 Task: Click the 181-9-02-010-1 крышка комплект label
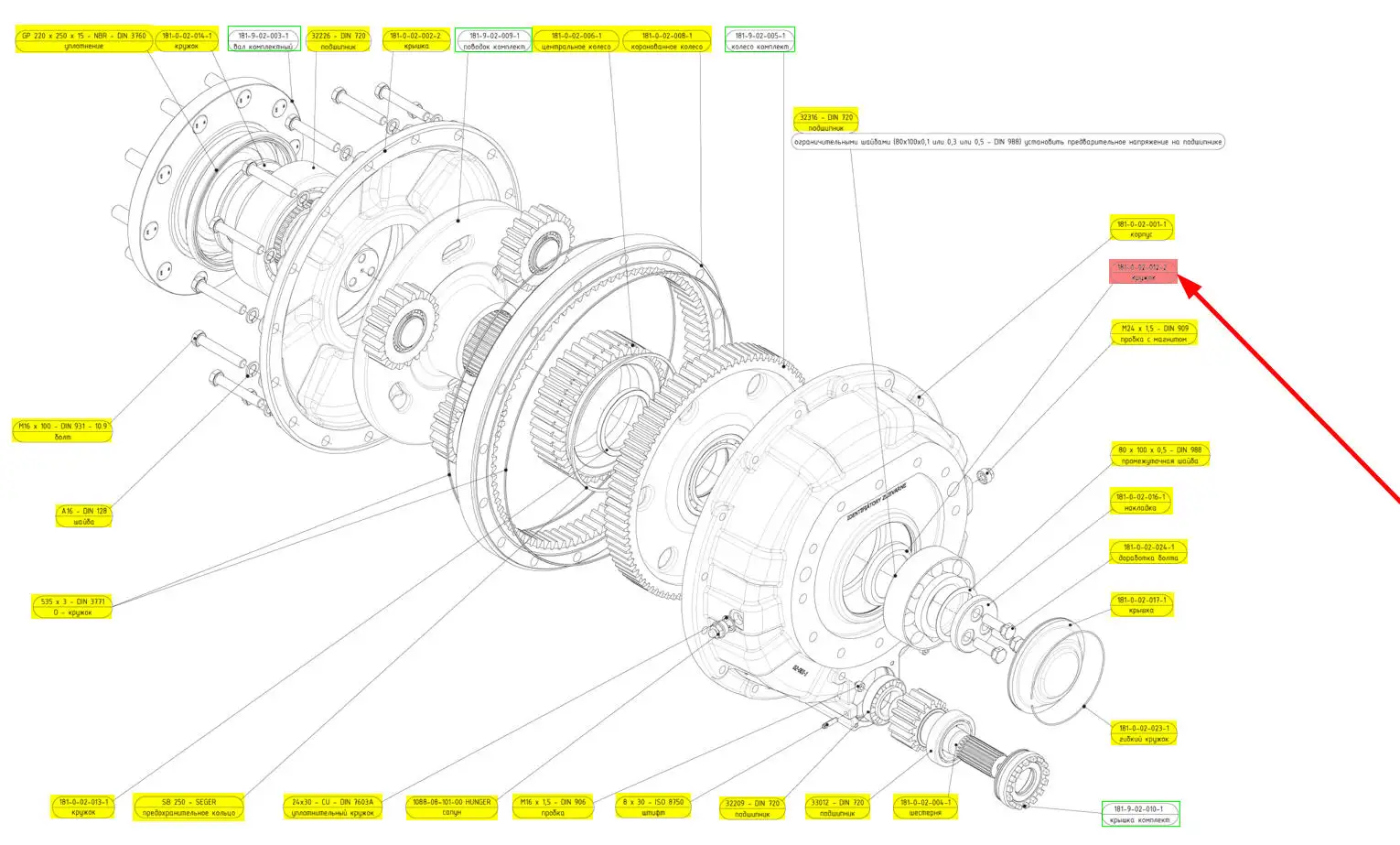(x=1140, y=814)
